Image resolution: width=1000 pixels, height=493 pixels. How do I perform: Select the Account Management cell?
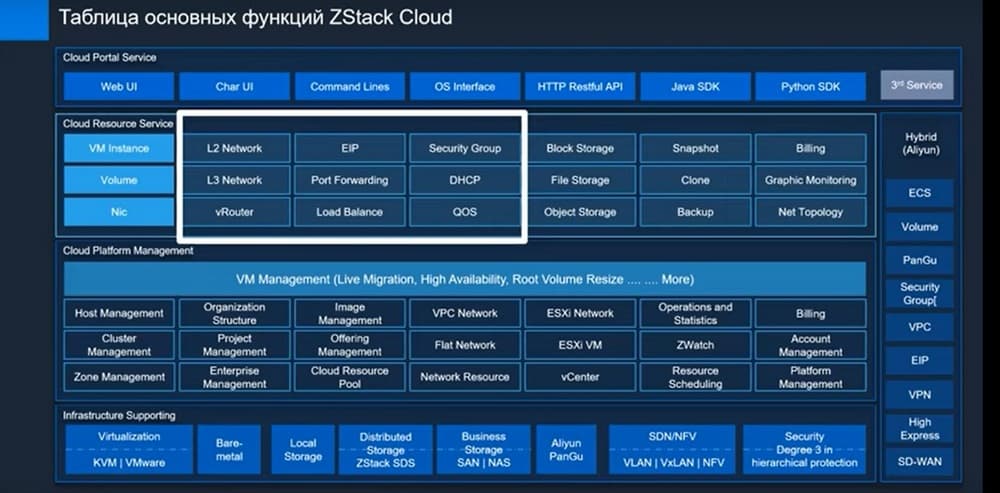811,345
